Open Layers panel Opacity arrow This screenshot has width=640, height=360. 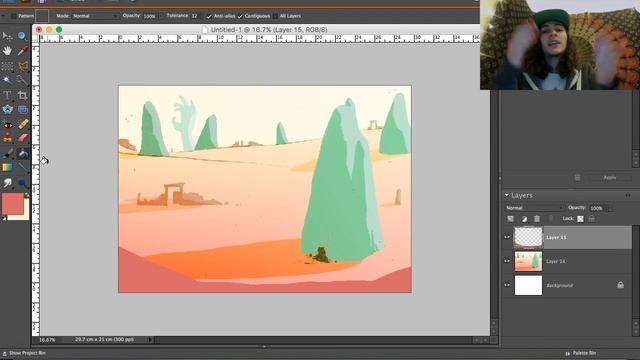610,208
